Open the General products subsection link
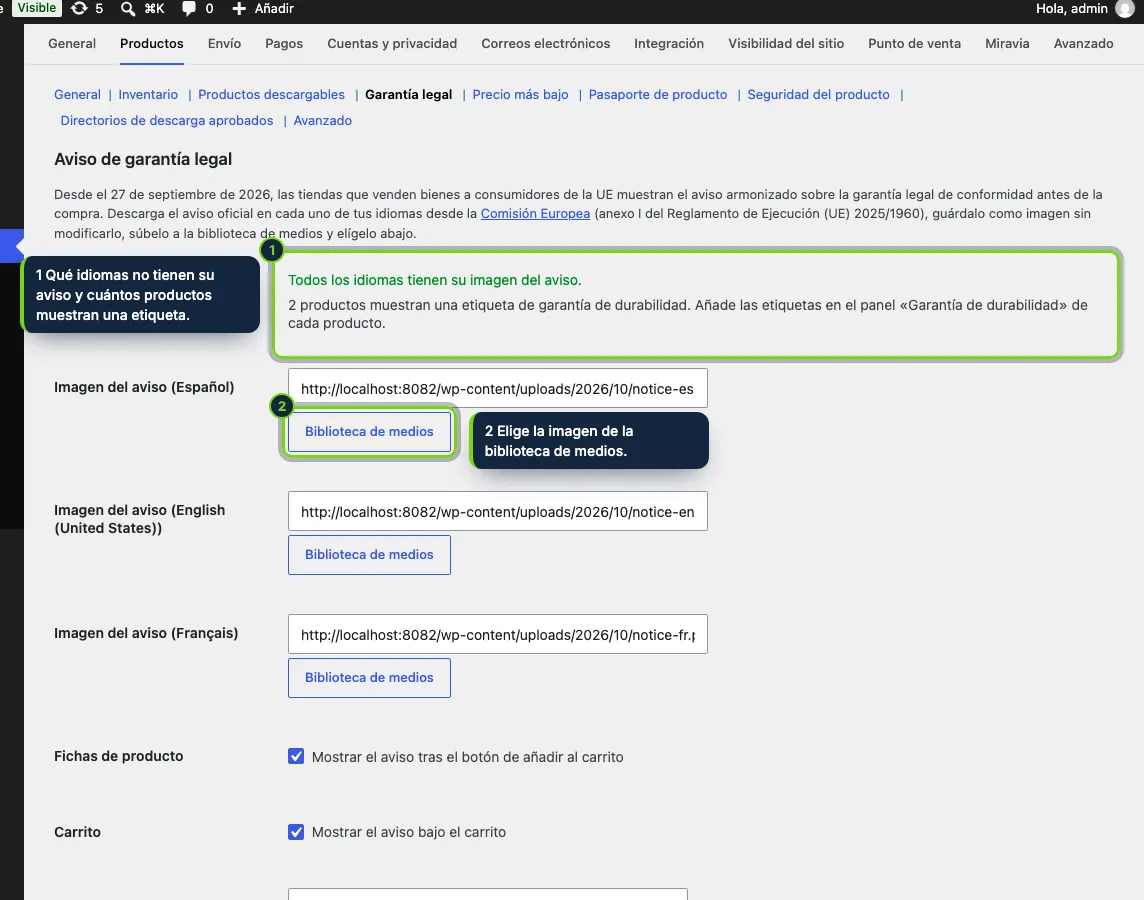 pos(77,95)
